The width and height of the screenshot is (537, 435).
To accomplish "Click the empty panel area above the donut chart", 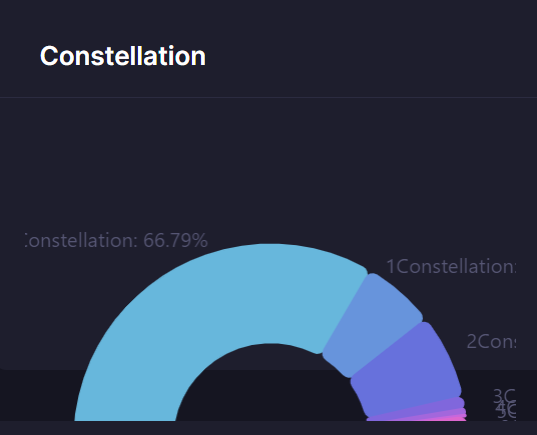I will tap(268, 164).
